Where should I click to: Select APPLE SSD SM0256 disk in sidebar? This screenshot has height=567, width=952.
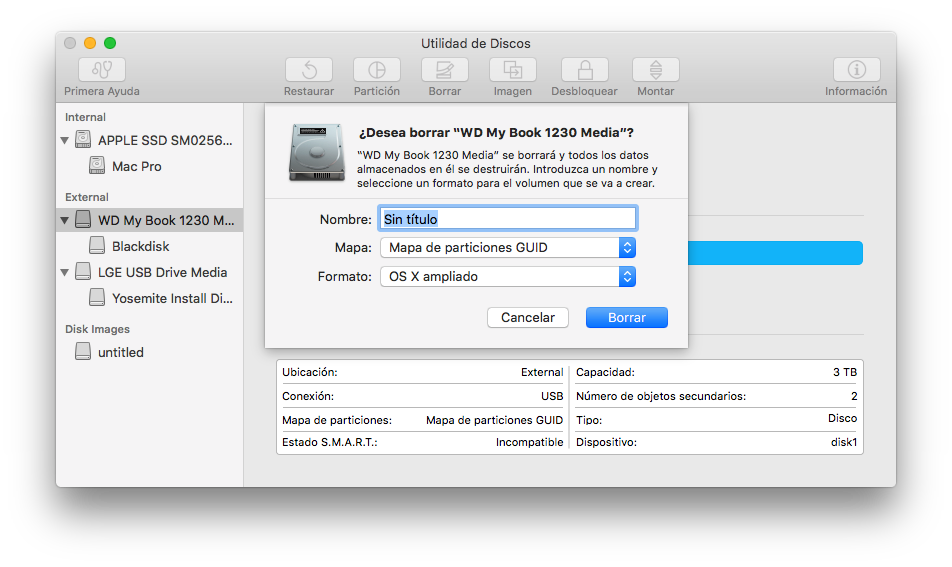click(x=150, y=140)
